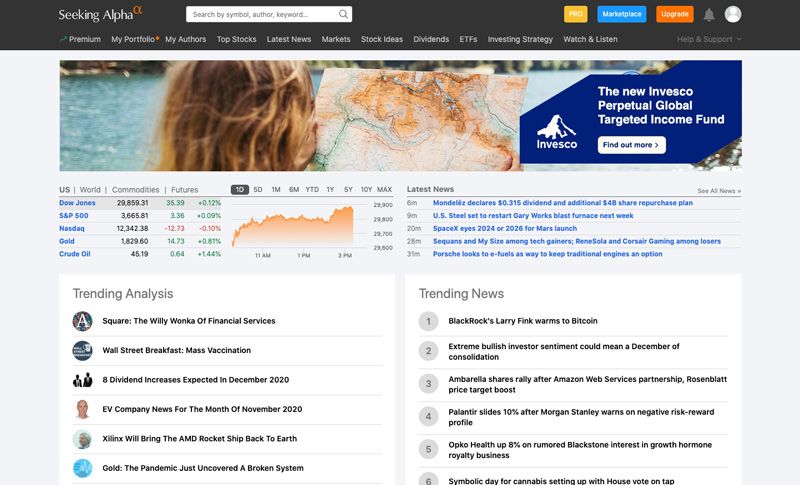Expand Help & Support dropdown
800x485 pixels.
click(709, 39)
